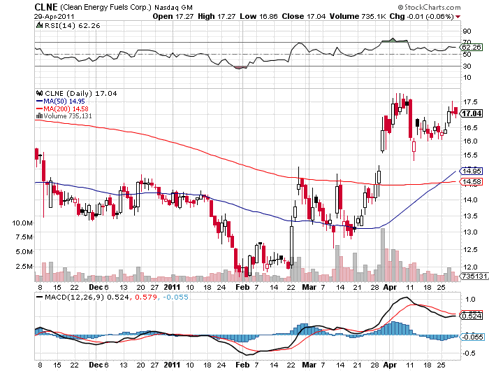Image resolution: width=489 pixels, height=371 pixels.
Task: Click the green 62.26 RSI value tag
Action: click(x=471, y=47)
